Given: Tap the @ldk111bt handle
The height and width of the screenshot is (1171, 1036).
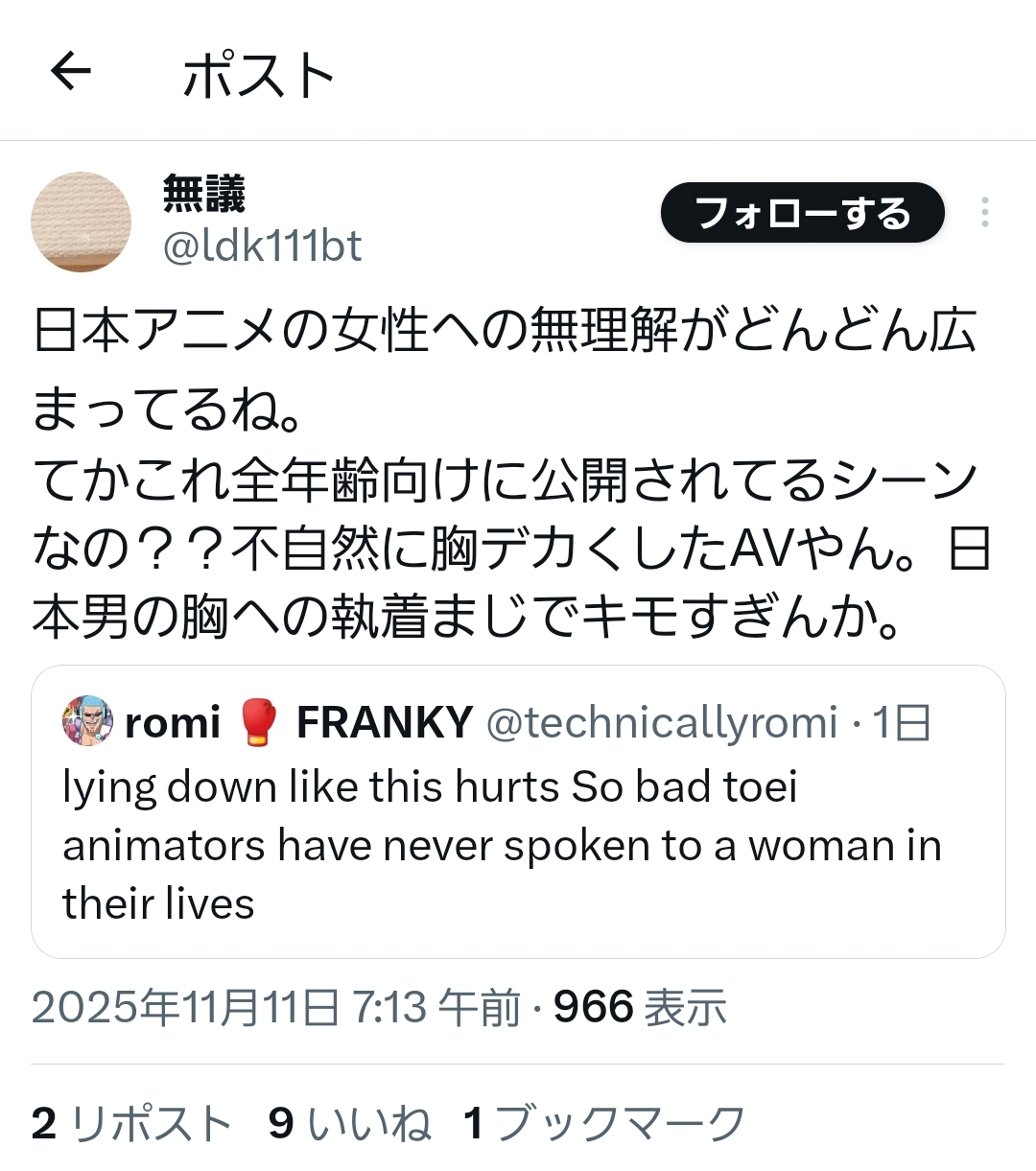Looking at the screenshot, I should 262,246.
